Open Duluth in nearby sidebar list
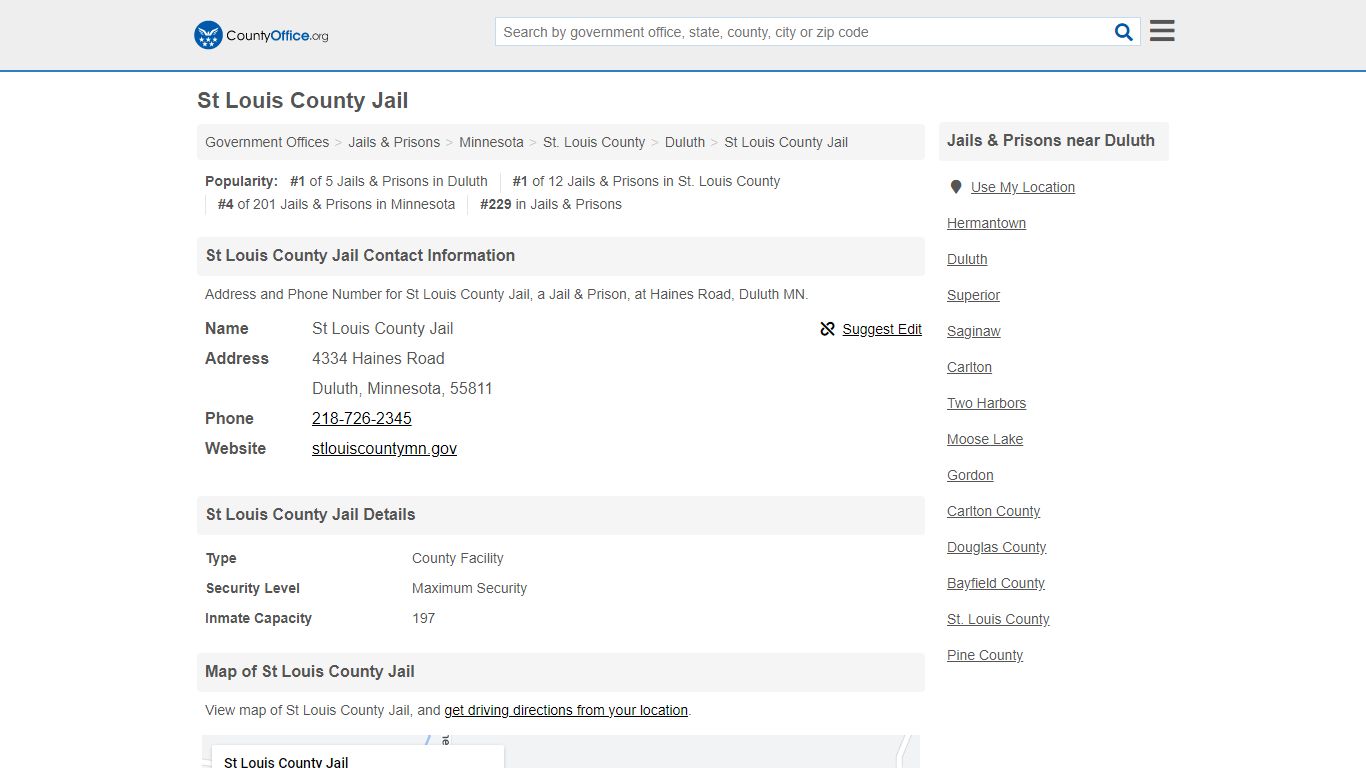The width and height of the screenshot is (1366, 768). pos(967,259)
